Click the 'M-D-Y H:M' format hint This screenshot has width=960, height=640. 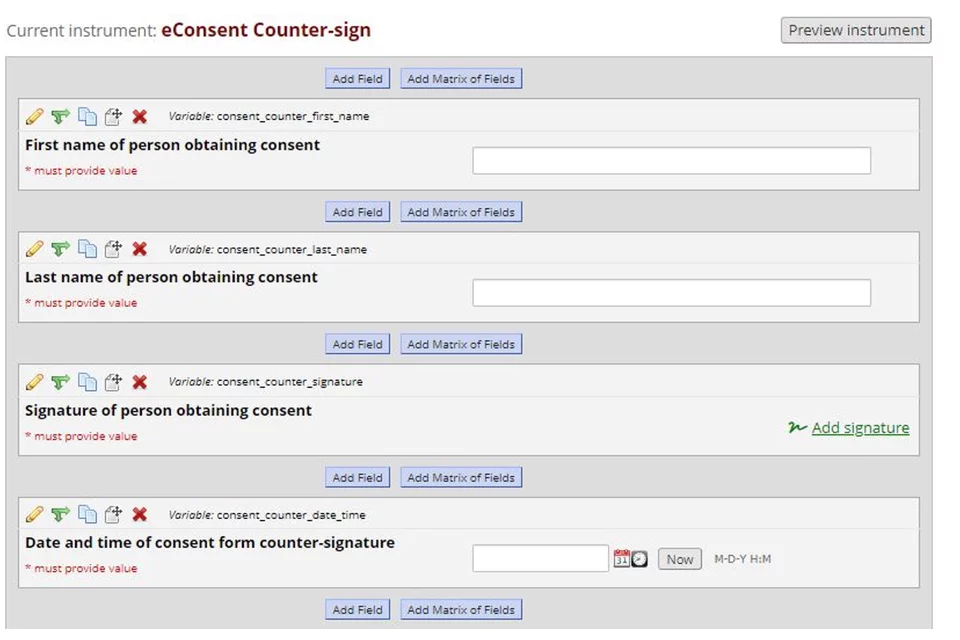pyautogui.click(x=742, y=559)
